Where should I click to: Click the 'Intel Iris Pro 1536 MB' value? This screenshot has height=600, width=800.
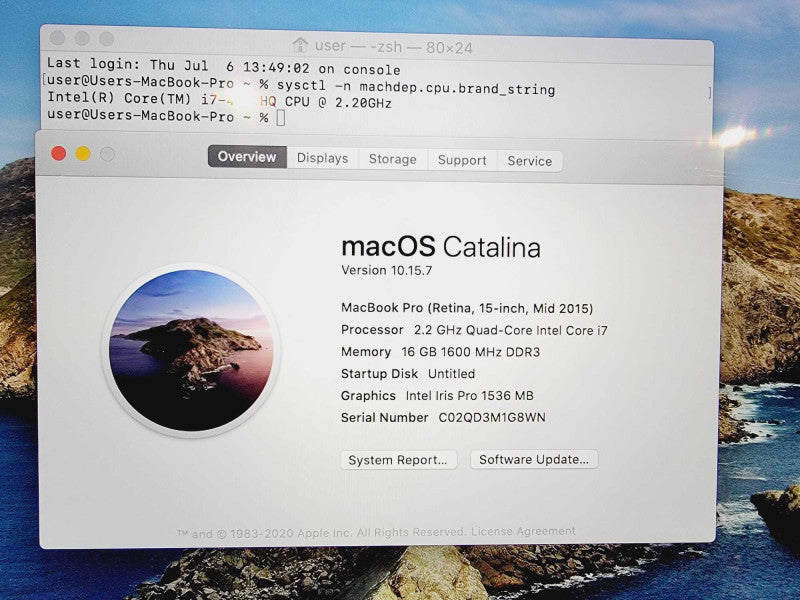click(469, 395)
